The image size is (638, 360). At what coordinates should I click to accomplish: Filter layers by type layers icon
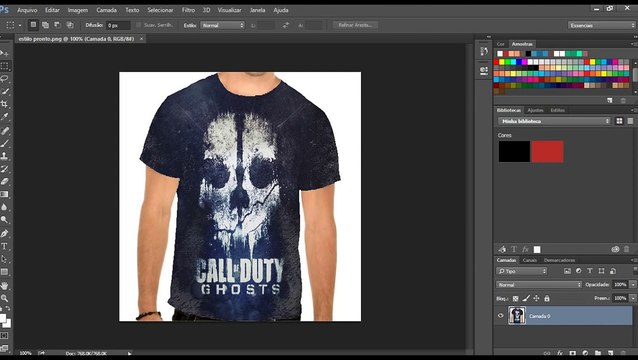click(x=590, y=271)
